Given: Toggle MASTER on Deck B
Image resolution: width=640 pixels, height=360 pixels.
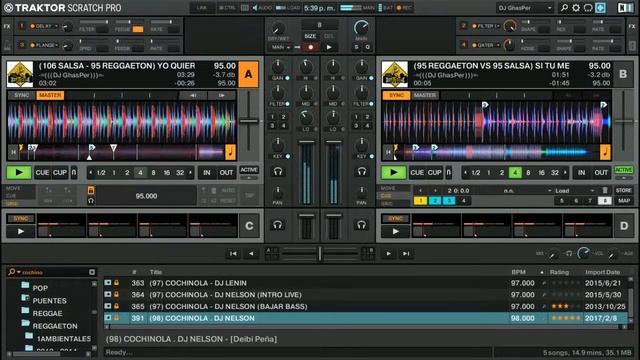Looking at the screenshot, I should [425, 95].
